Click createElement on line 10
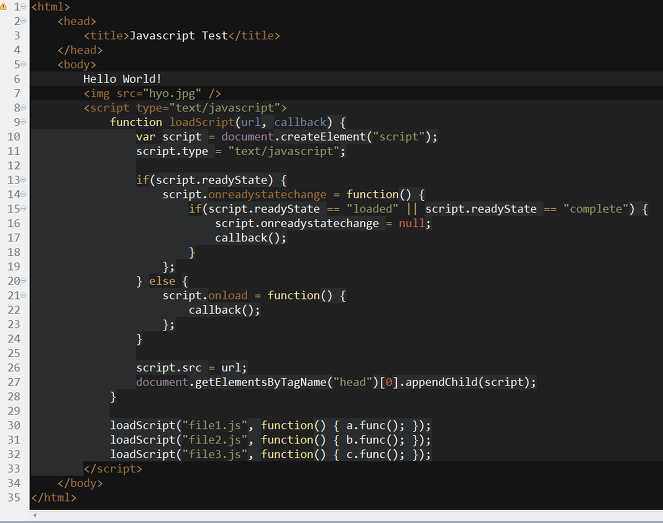This screenshot has width=663, height=523. [x=323, y=137]
